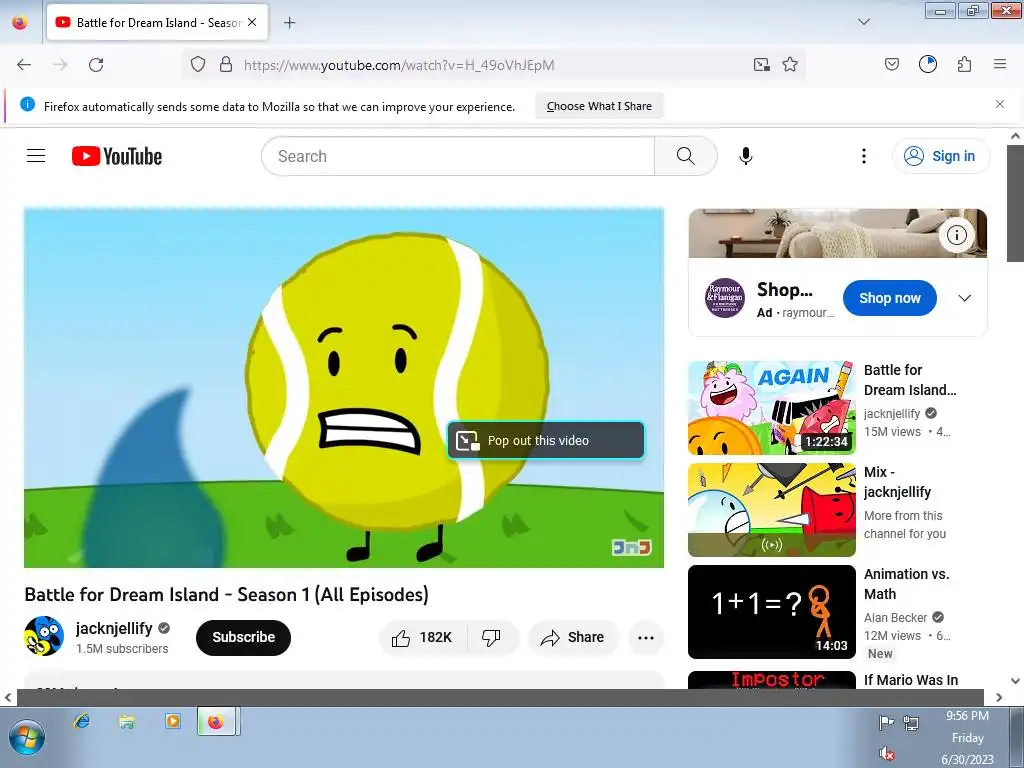Viewport: 1024px width, 768px height.
Task: Click the Raymour & Flanigan ad logo
Action: (725, 298)
